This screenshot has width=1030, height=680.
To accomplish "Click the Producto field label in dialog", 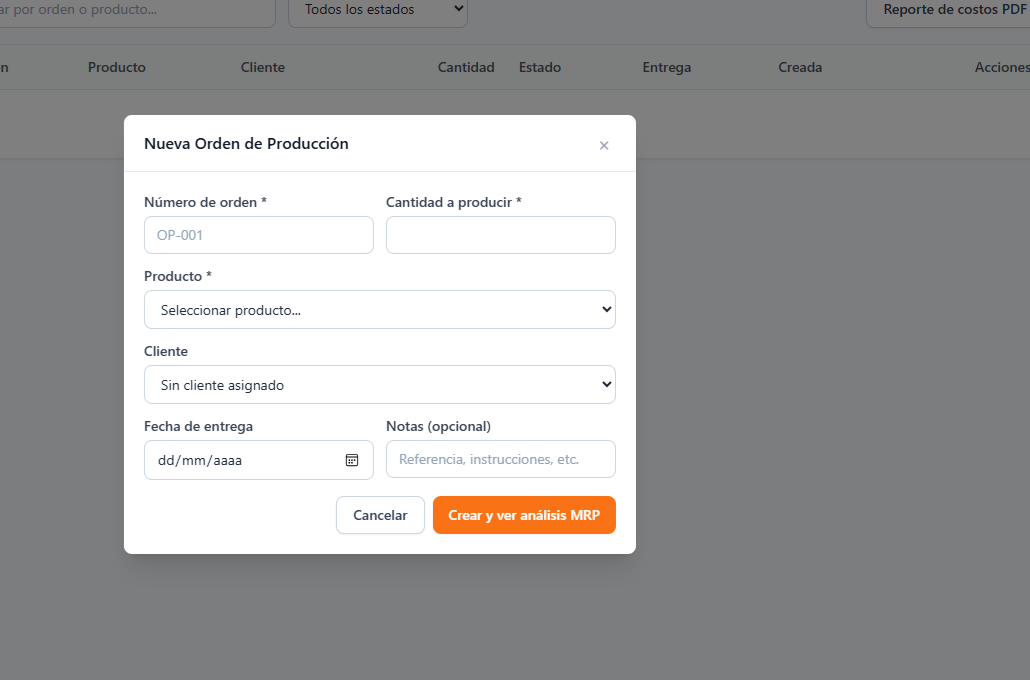I will [x=177, y=276].
